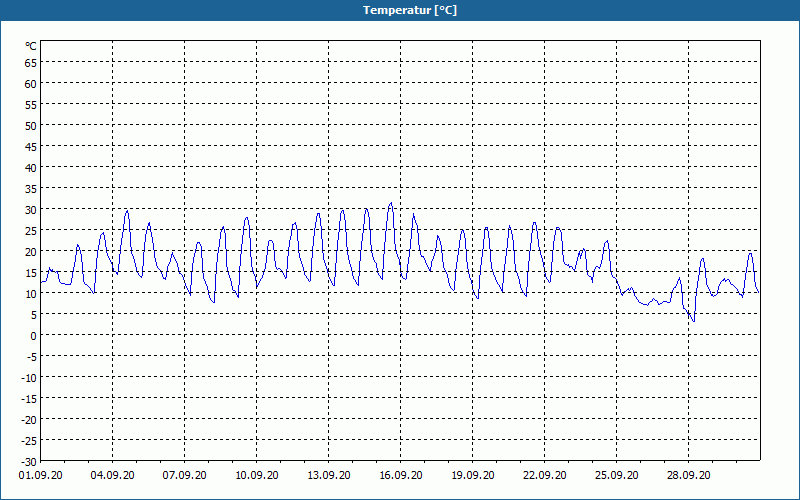Click the 40 value on the y-axis

point(31,168)
